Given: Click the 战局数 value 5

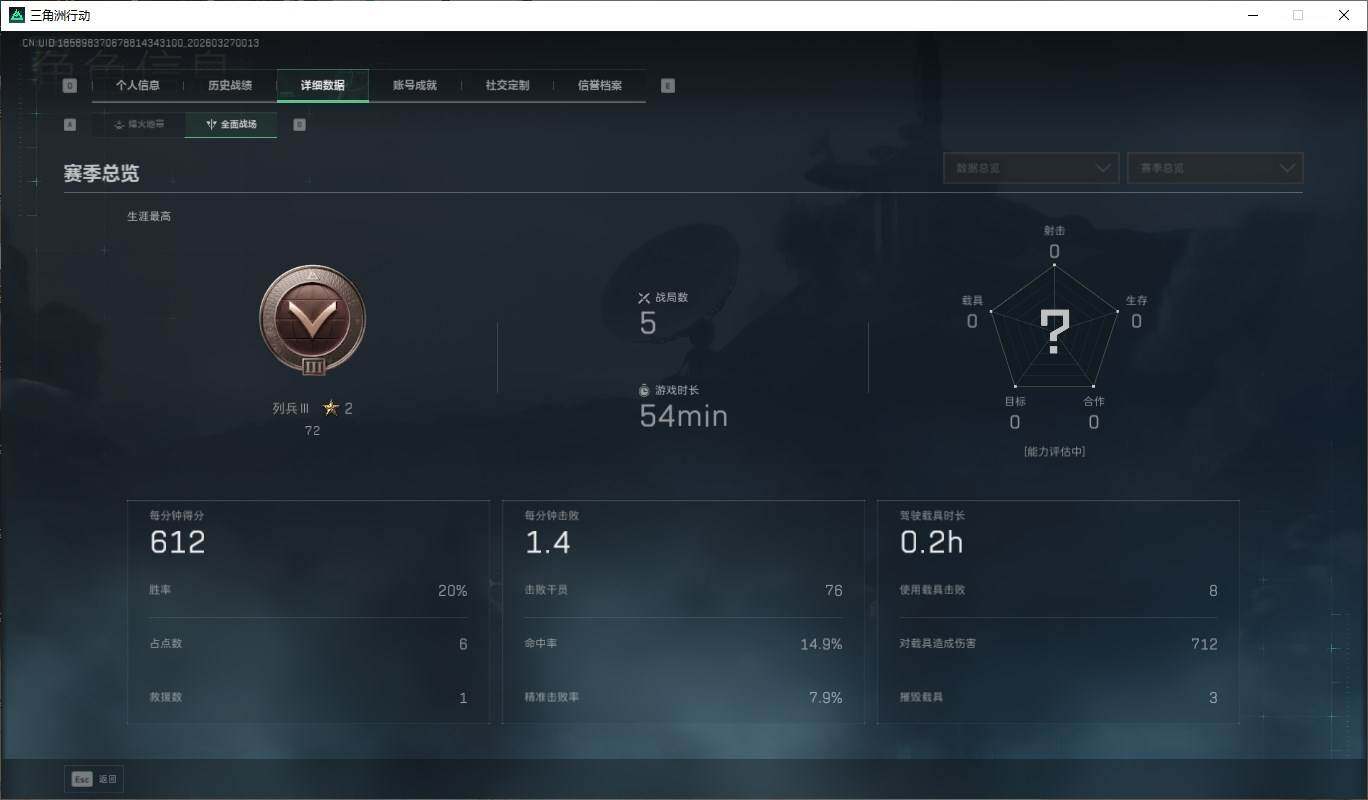Looking at the screenshot, I should pyautogui.click(x=648, y=324).
